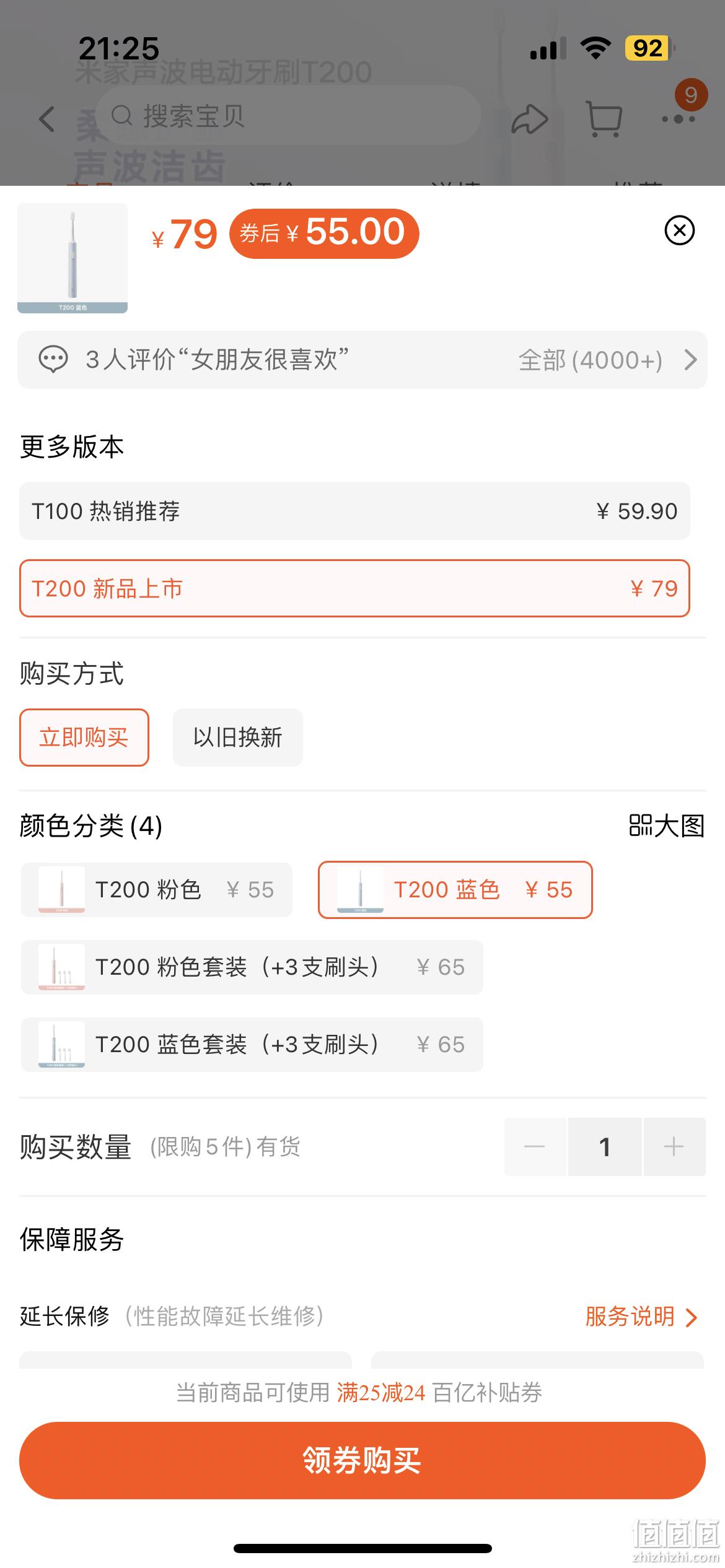Select T200 新品上市 version

click(354, 588)
